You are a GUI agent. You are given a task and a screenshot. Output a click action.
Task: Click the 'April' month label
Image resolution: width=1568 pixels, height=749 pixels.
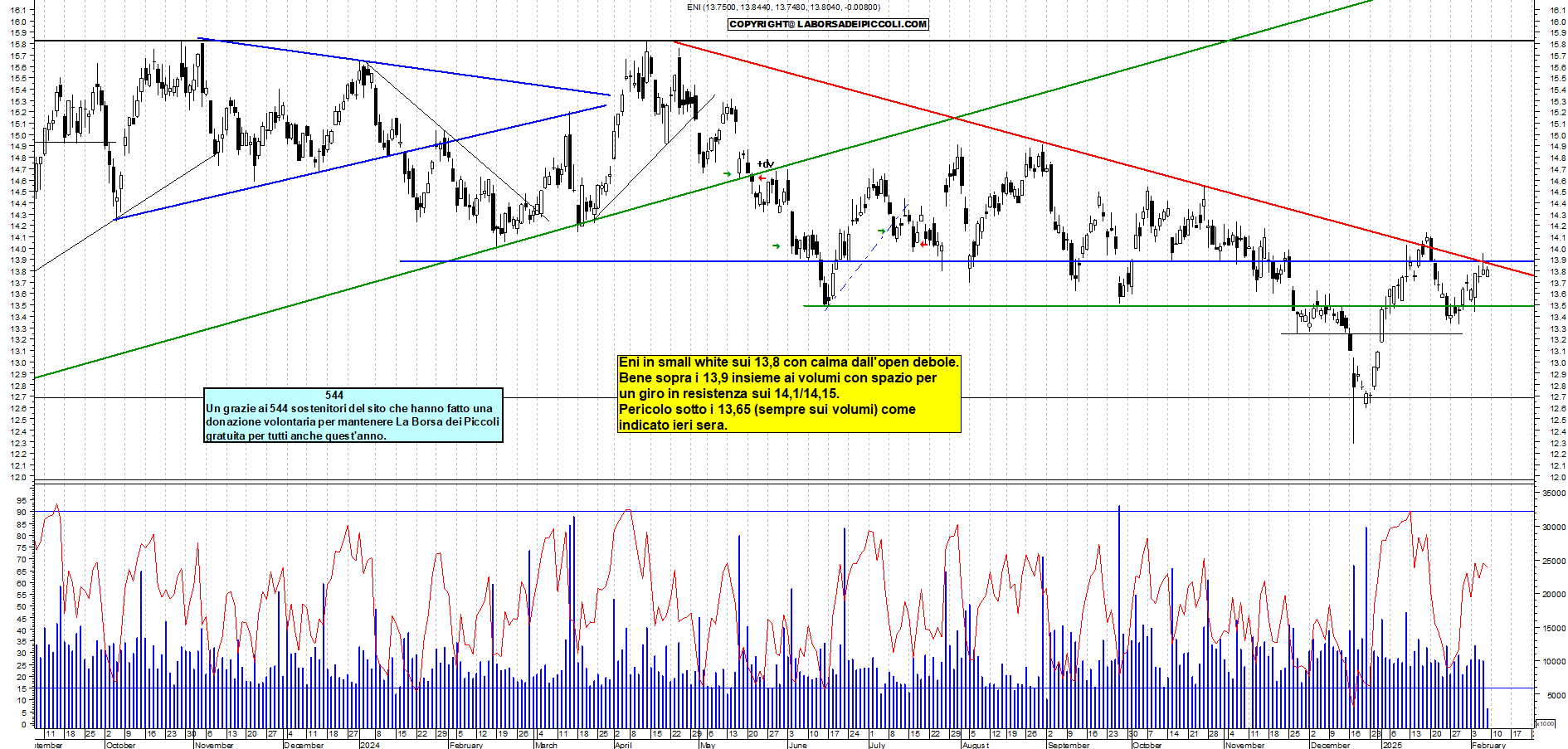pyautogui.click(x=623, y=745)
